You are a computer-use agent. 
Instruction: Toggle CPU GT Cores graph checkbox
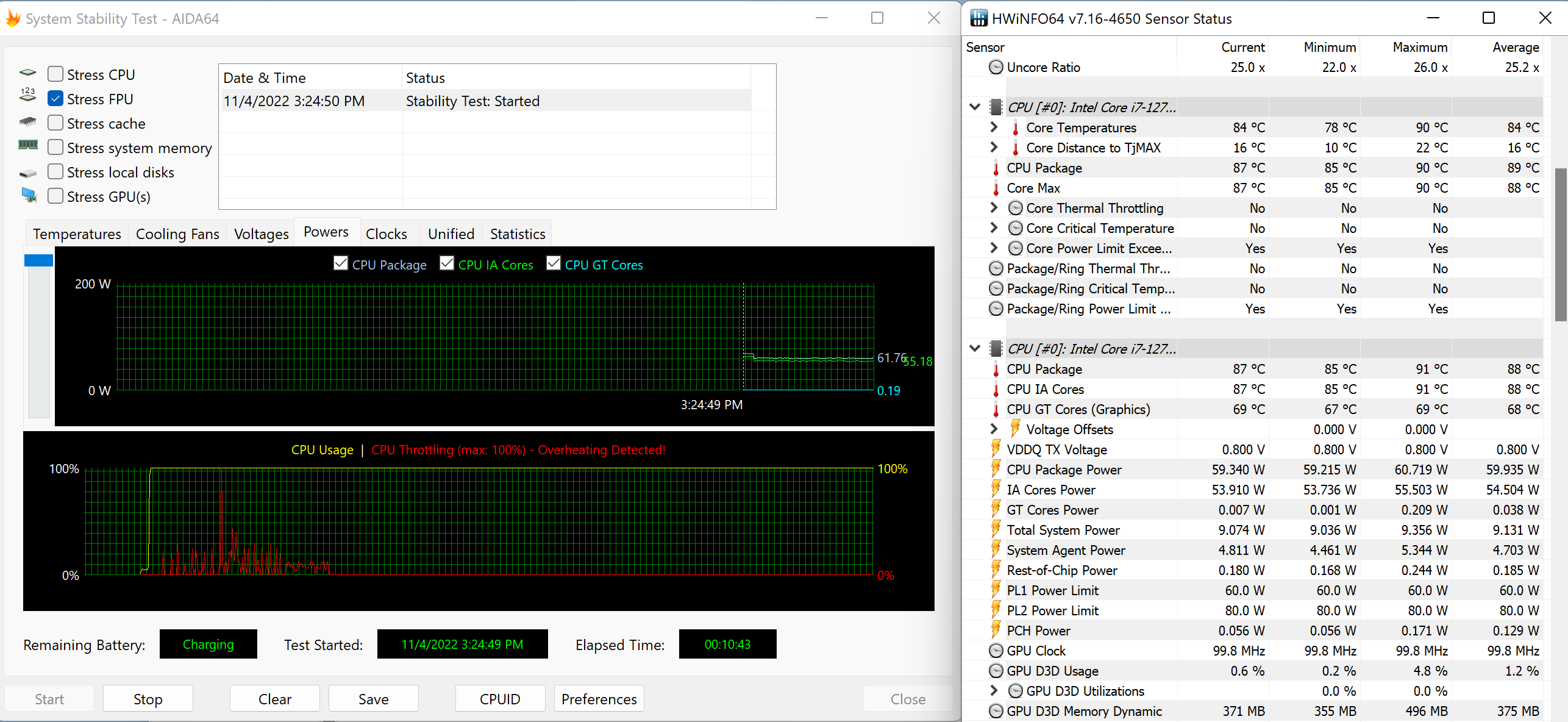[554, 263]
